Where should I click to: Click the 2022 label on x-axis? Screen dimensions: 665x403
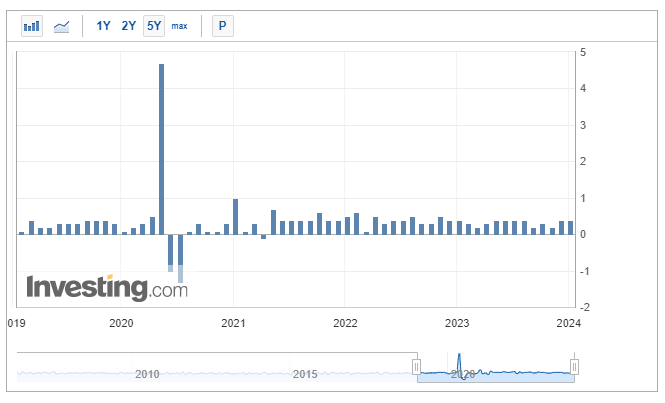(x=345, y=323)
